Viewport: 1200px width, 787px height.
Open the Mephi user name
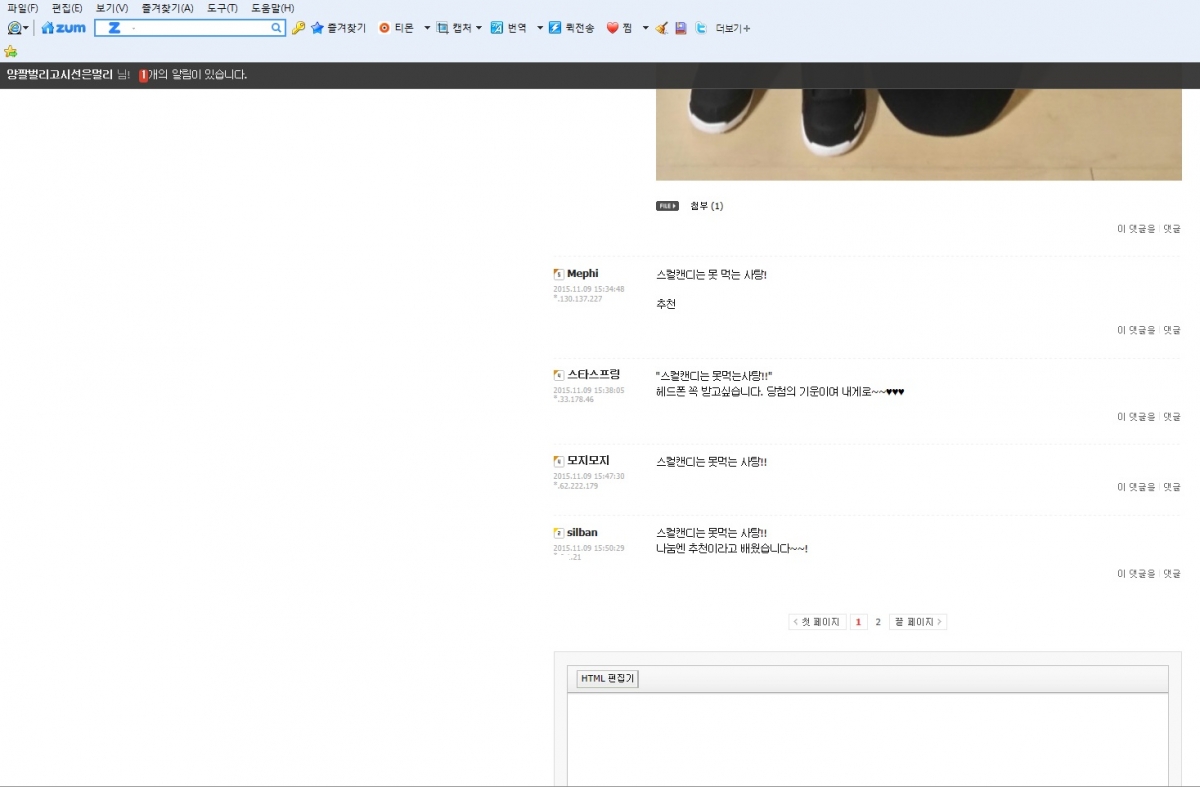click(x=583, y=274)
